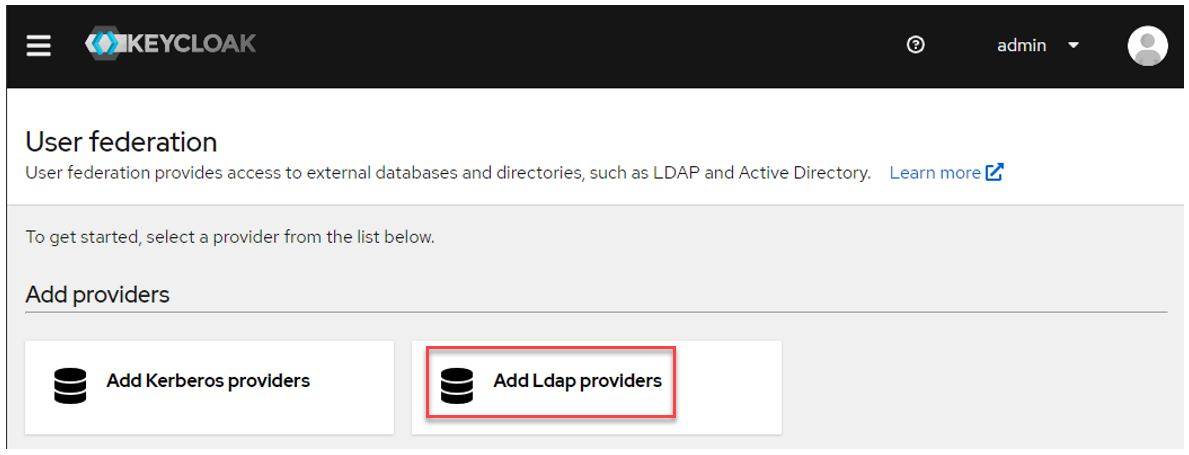
Task: Click the Add providers section heading
Action: tap(97, 294)
